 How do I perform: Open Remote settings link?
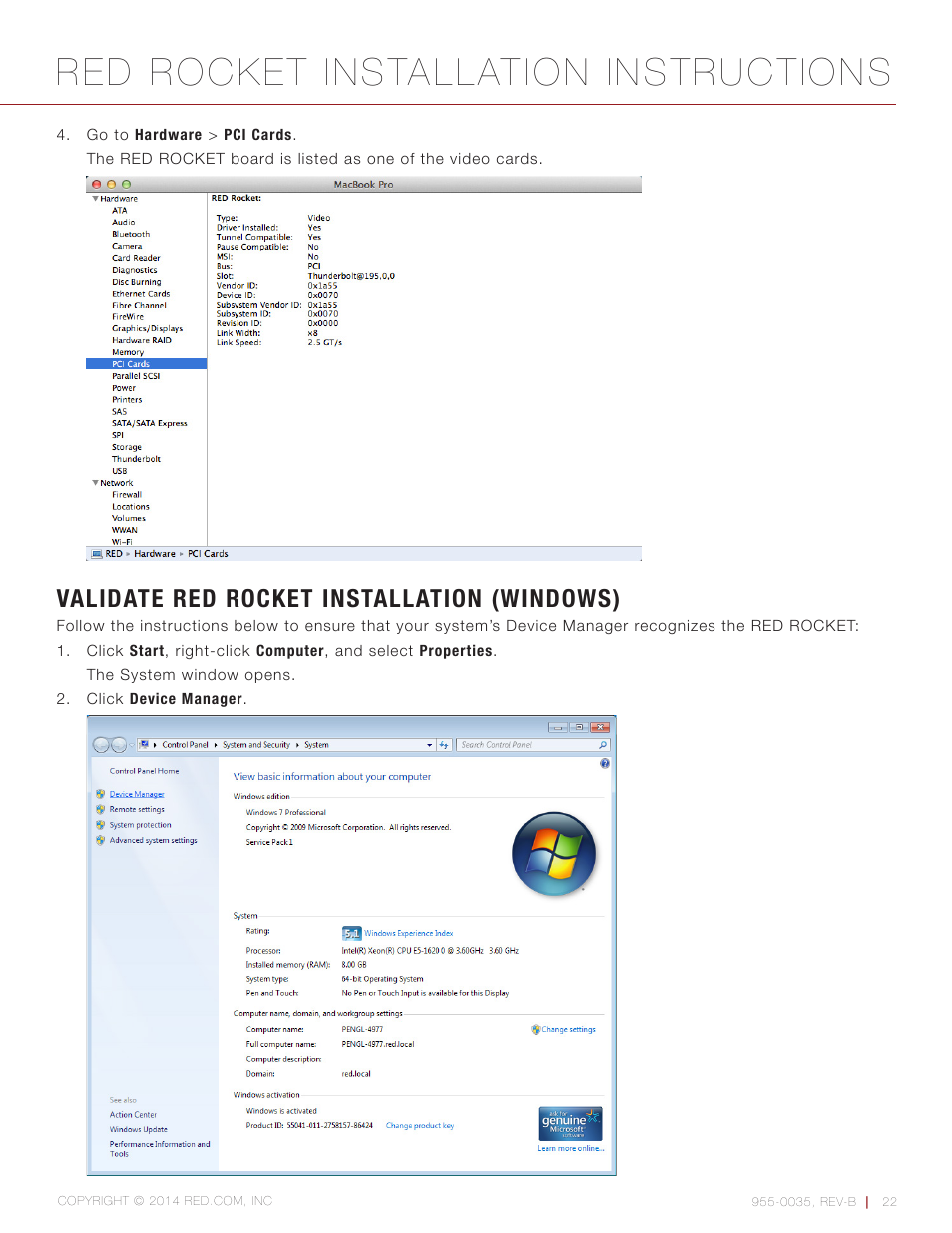point(137,810)
